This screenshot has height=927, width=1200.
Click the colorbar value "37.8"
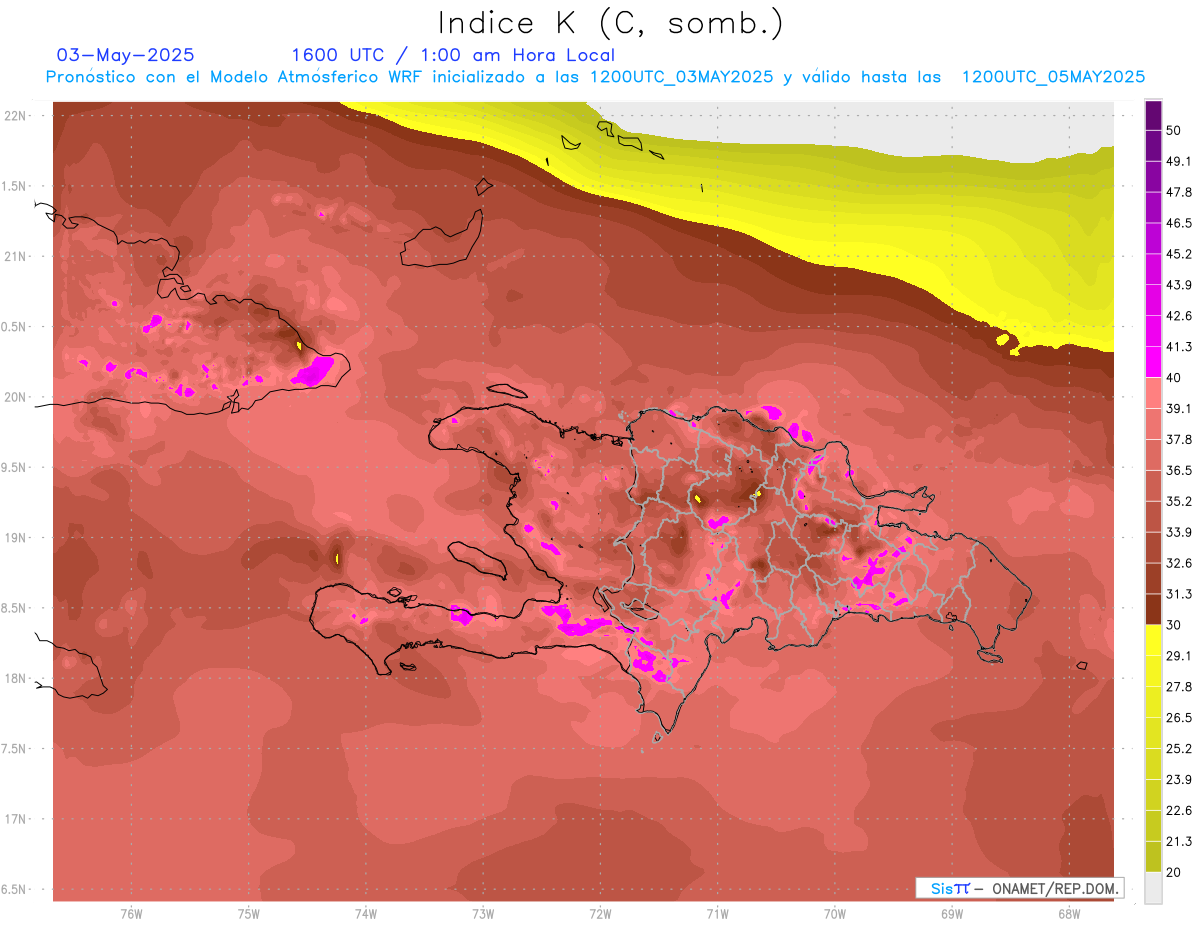[x=1180, y=439]
